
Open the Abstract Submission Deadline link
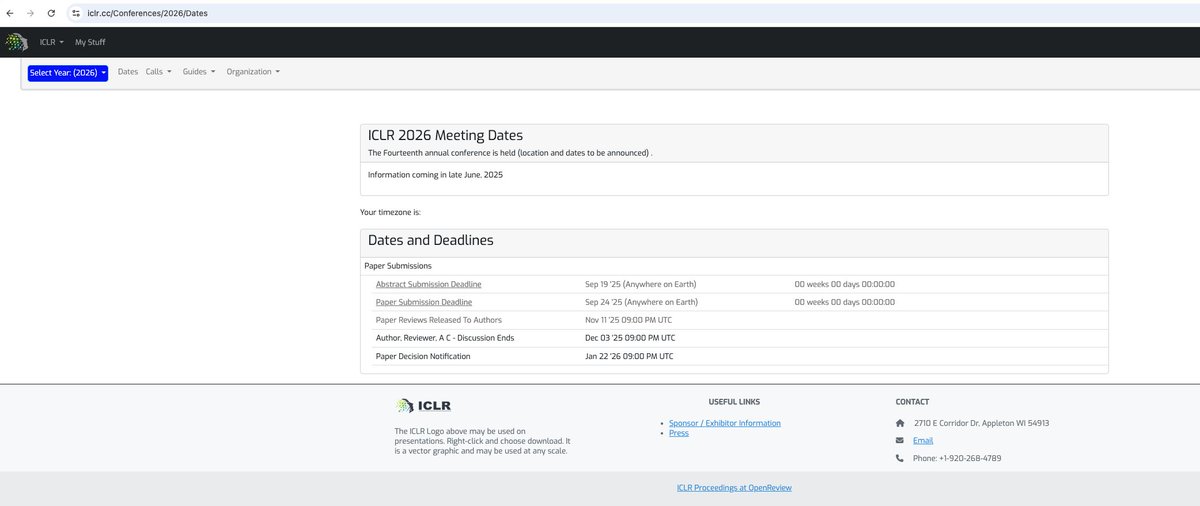tap(429, 284)
